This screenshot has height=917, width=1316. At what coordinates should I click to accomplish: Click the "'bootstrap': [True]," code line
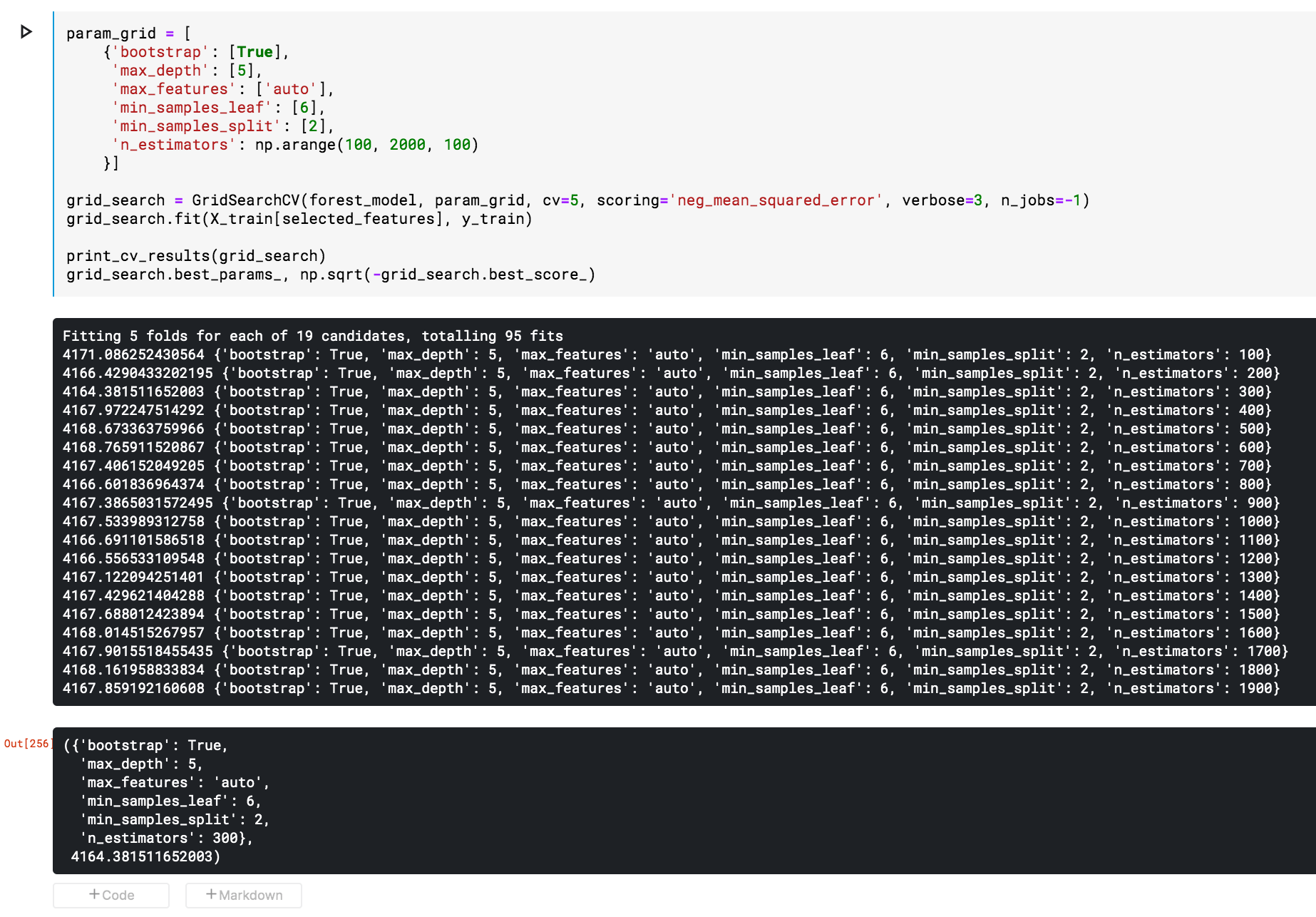click(196, 52)
